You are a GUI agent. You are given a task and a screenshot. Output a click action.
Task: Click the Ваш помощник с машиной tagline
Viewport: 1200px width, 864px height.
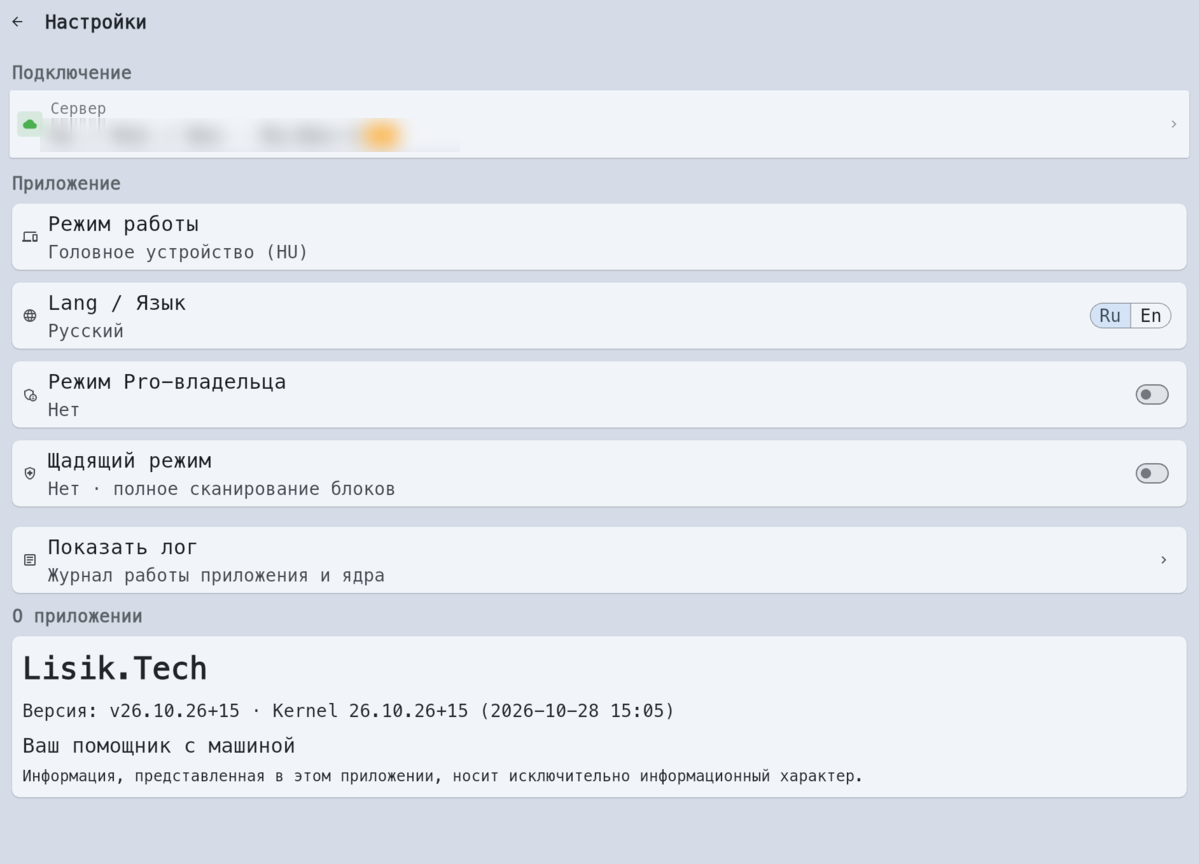point(159,746)
